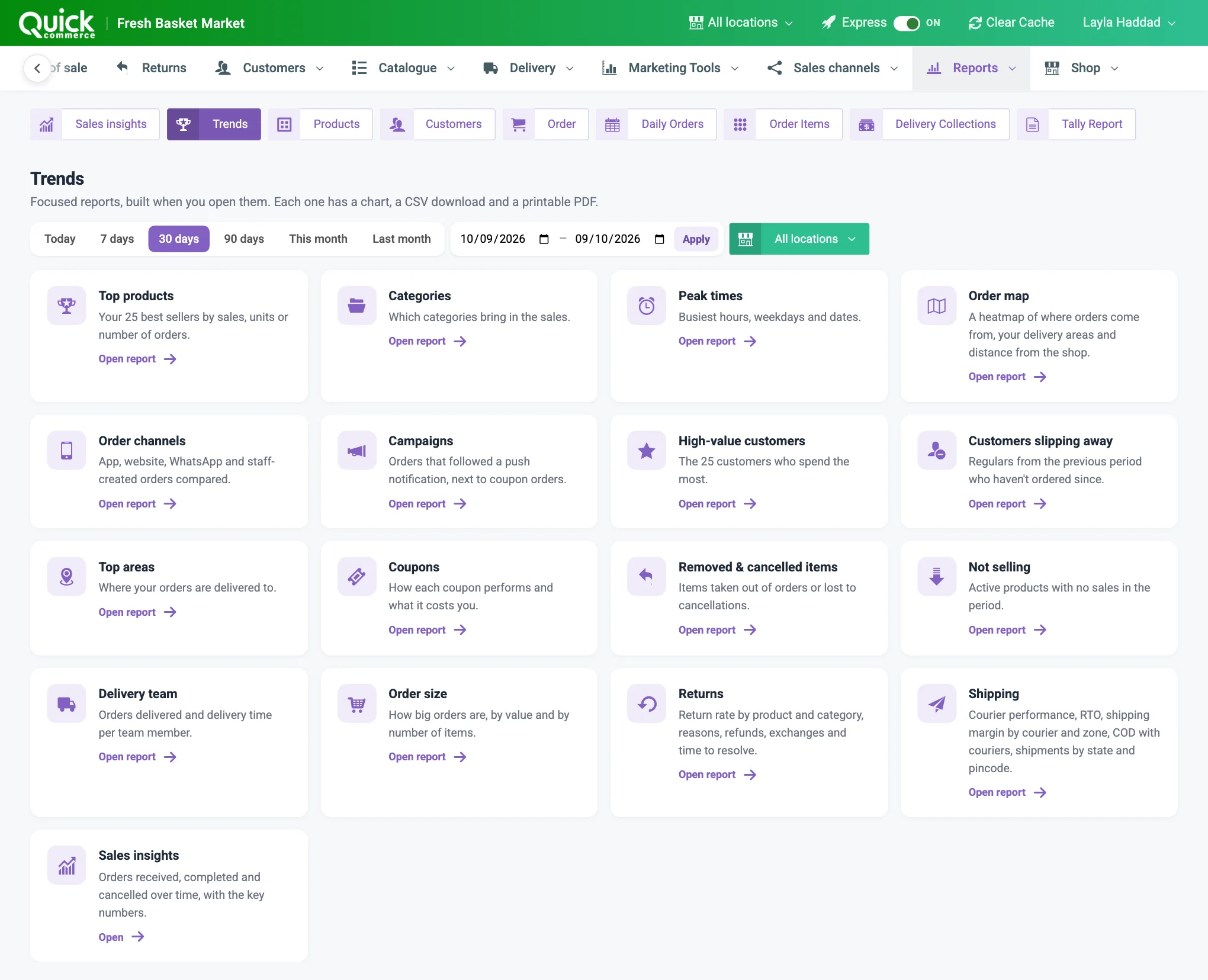The image size is (1208, 980).
Task: Click the Clear Cache refresh icon
Action: [975, 23]
